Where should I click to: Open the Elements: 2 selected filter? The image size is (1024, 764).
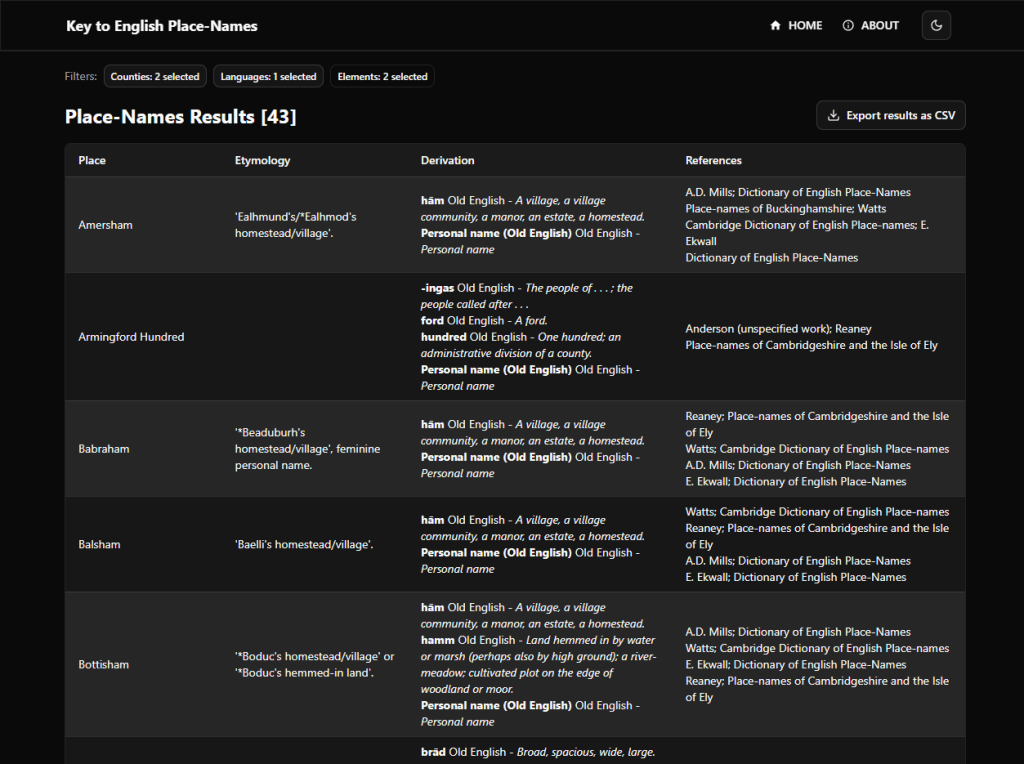point(382,77)
